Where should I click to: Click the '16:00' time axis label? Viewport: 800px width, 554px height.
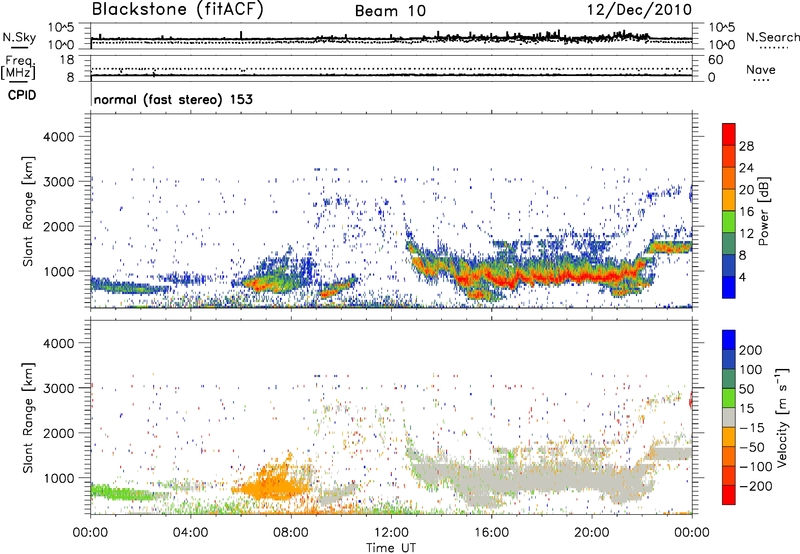pos(491,533)
